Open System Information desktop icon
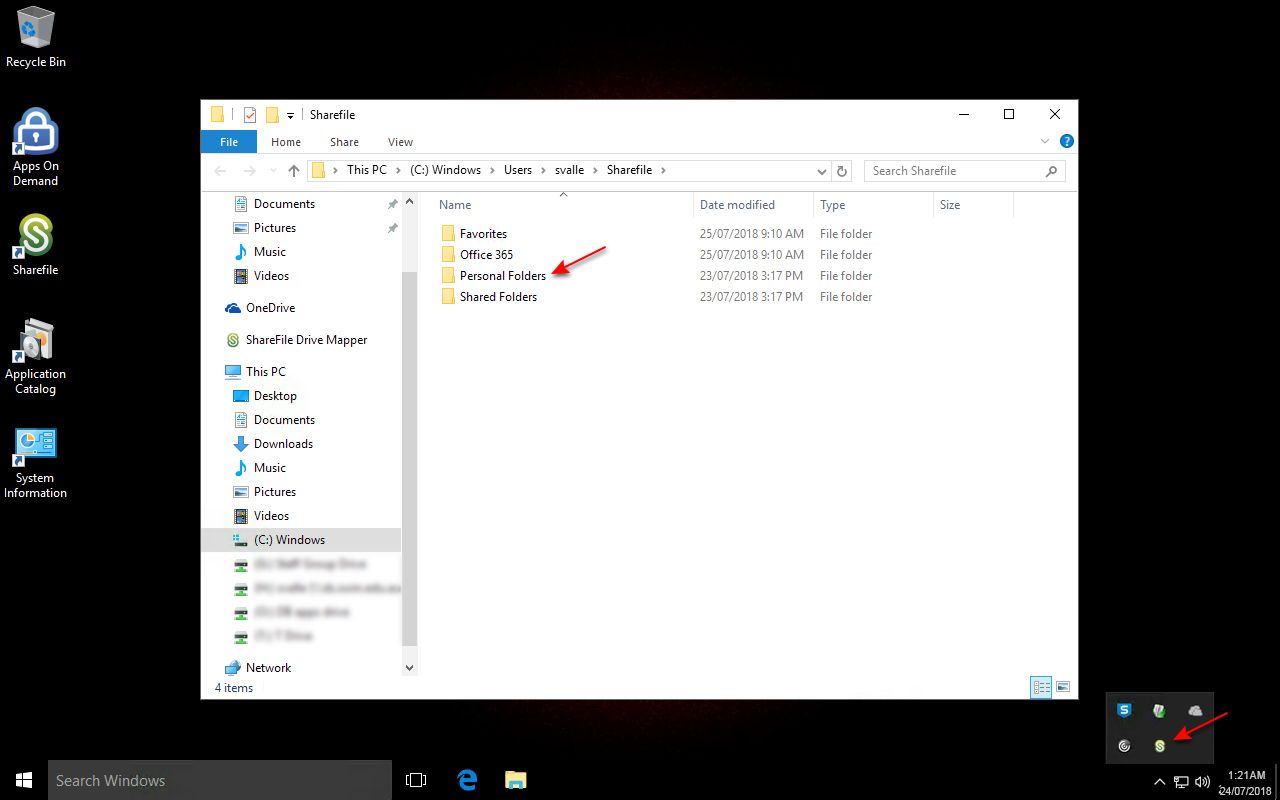1280x800 pixels. tap(35, 461)
